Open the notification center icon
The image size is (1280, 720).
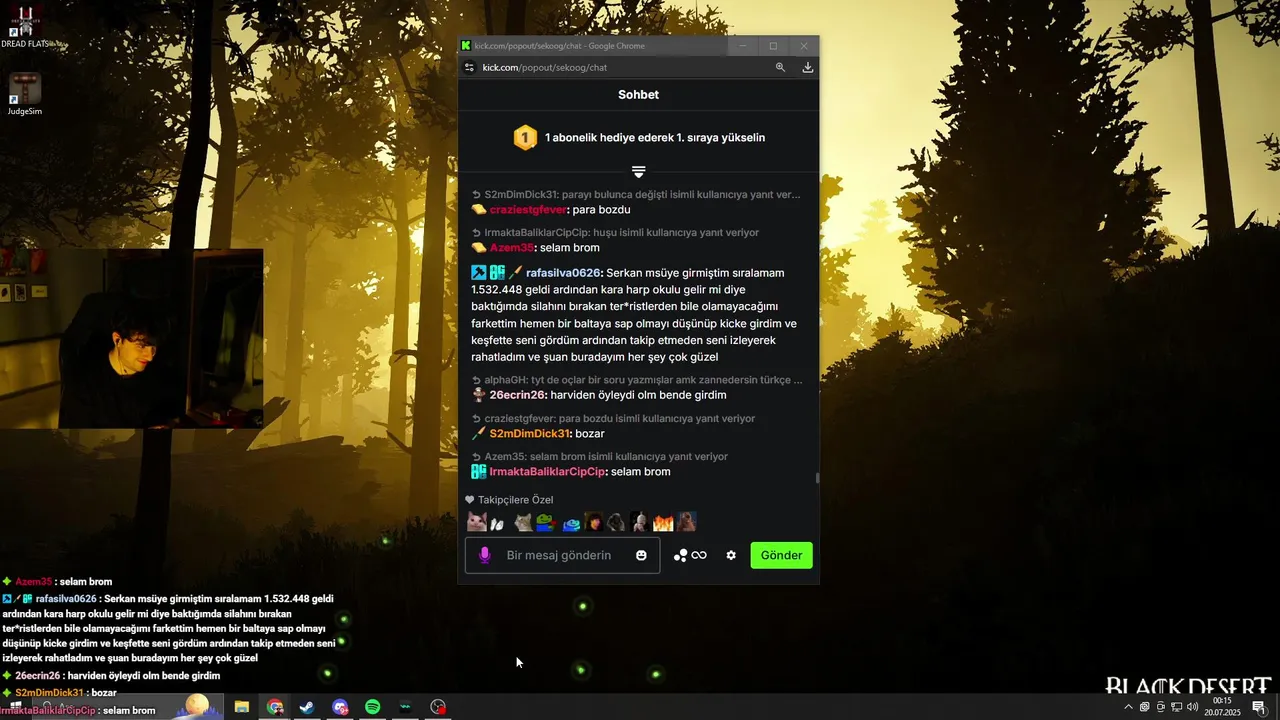click(x=1259, y=707)
